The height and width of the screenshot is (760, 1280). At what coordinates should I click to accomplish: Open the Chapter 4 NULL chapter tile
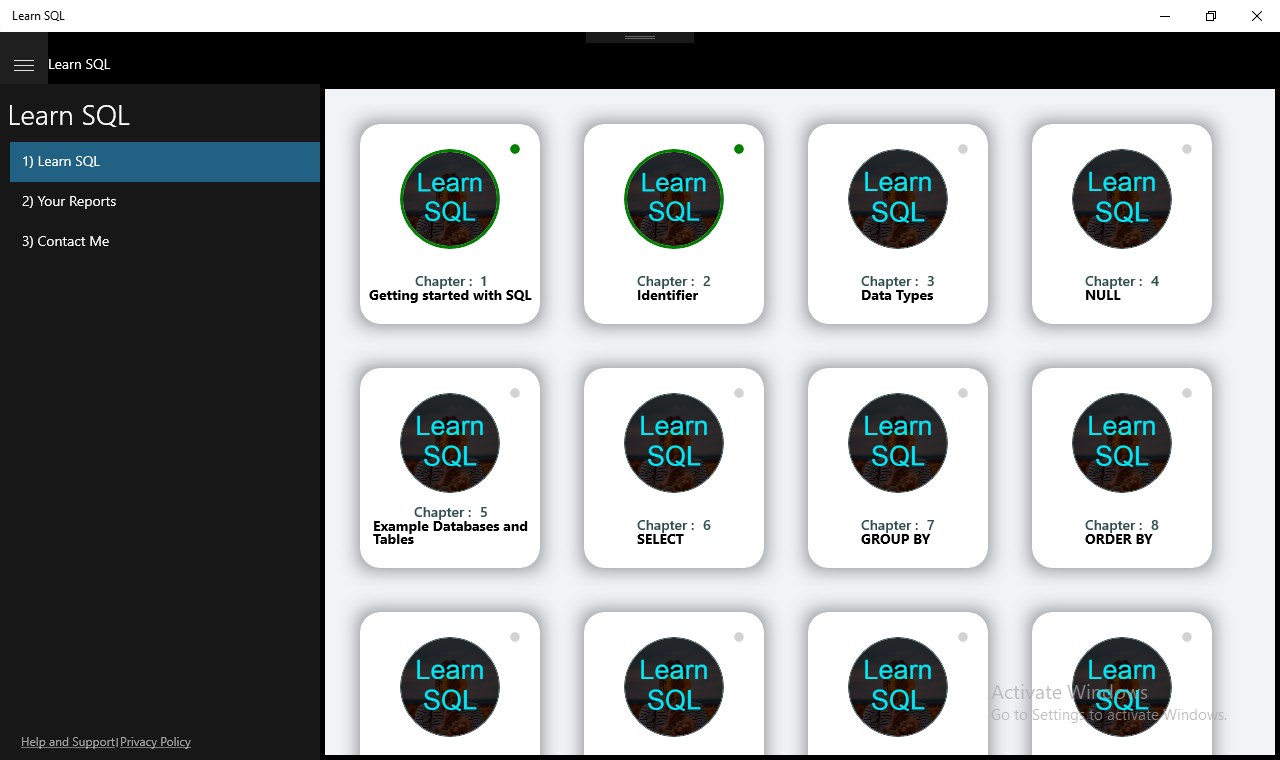click(1121, 224)
